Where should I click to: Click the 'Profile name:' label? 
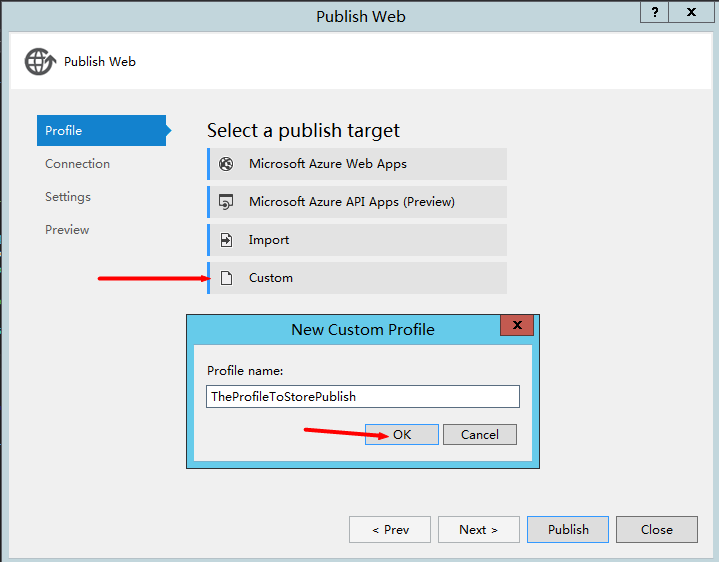[x=245, y=370]
